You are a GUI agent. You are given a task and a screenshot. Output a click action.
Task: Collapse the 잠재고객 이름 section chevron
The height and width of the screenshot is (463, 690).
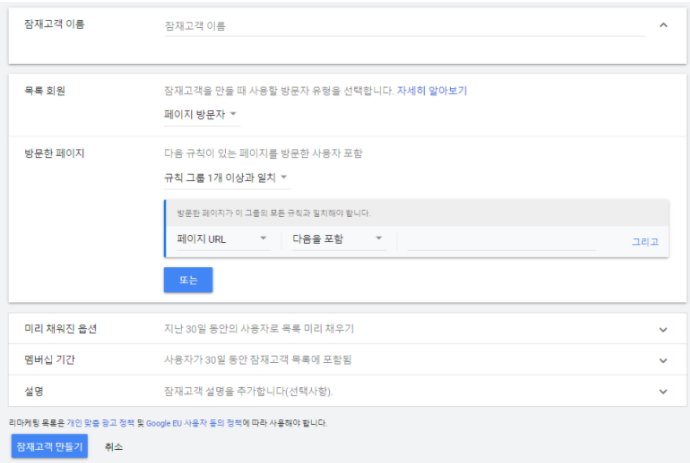[663, 26]
